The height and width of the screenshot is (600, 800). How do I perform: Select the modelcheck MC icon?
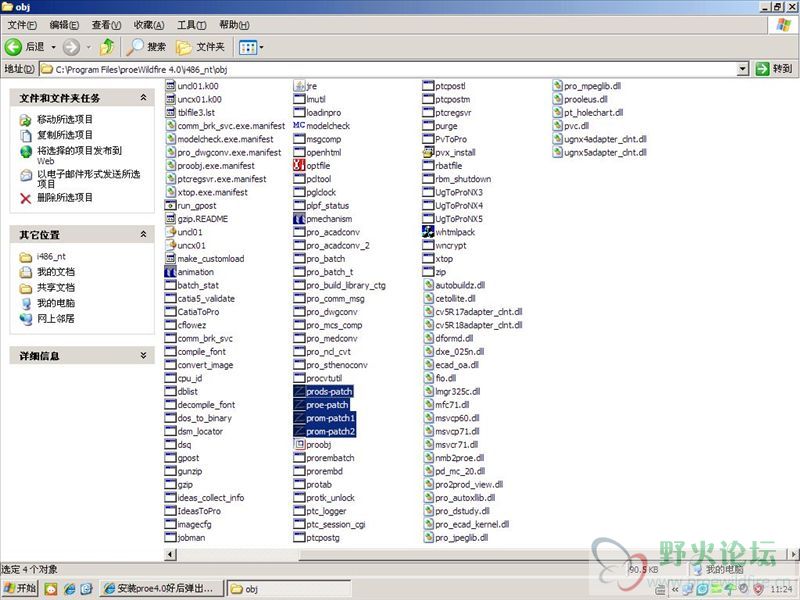(299, 126)
